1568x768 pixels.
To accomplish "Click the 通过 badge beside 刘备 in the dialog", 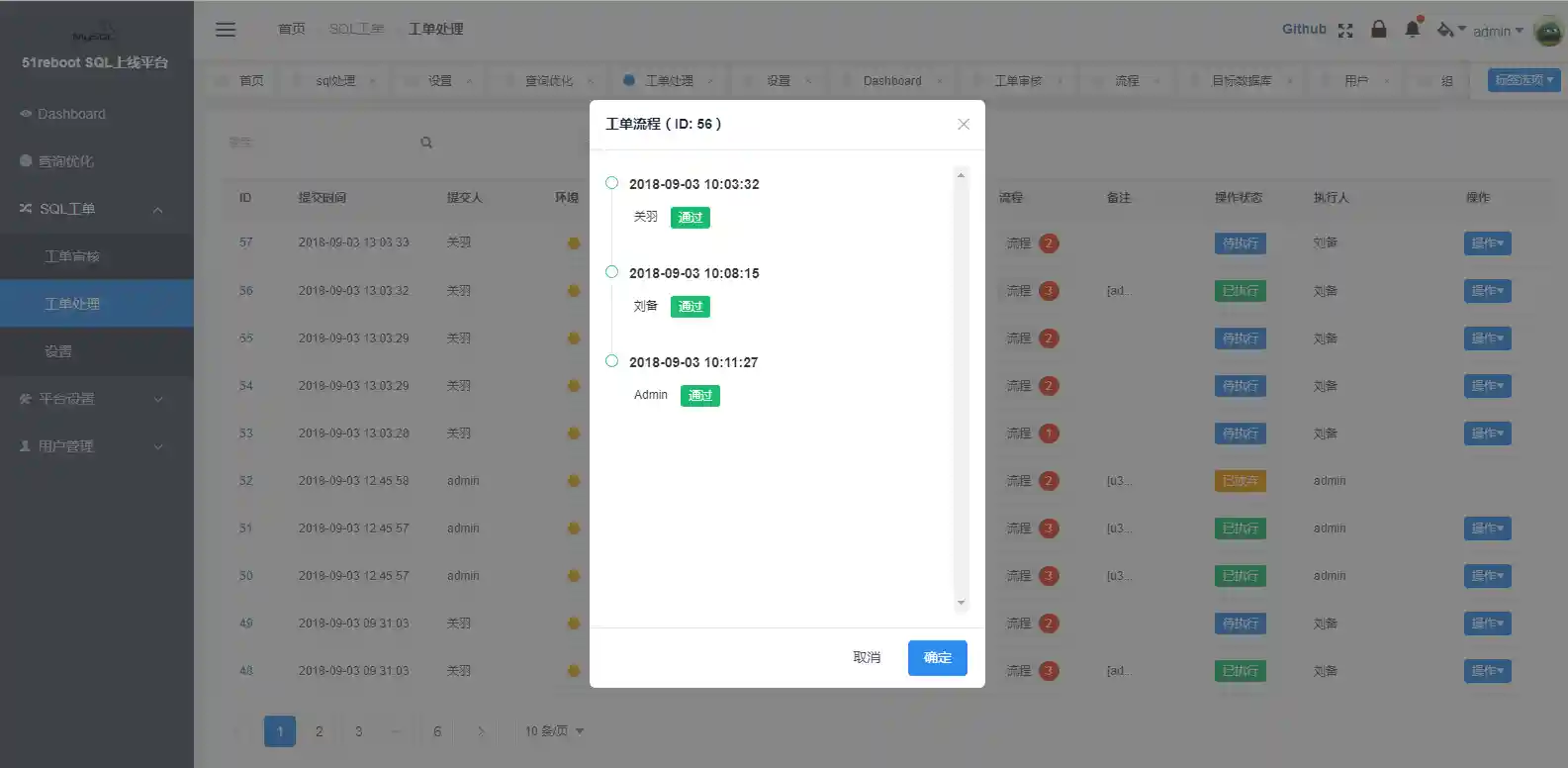I will 691,307.
